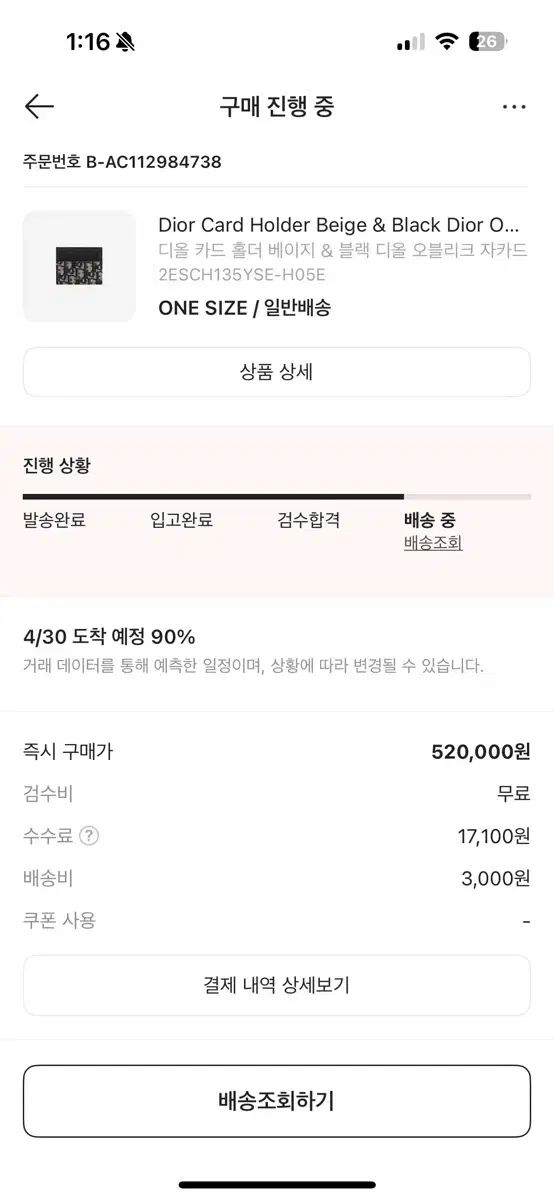The height and width of the screenshot is (1200, 554).
Task: Tap the Wi-Fi icon in status bar
Action: click(x=448, y=42)
